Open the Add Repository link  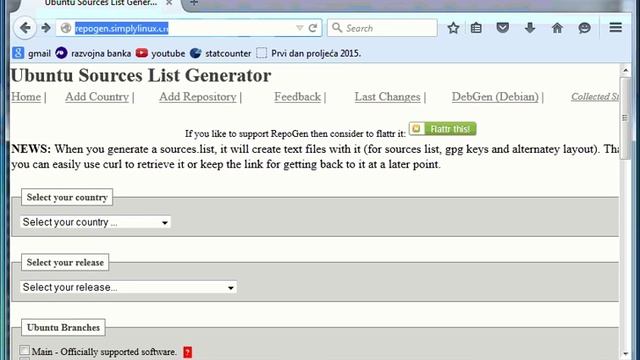[x=198, y=97]
